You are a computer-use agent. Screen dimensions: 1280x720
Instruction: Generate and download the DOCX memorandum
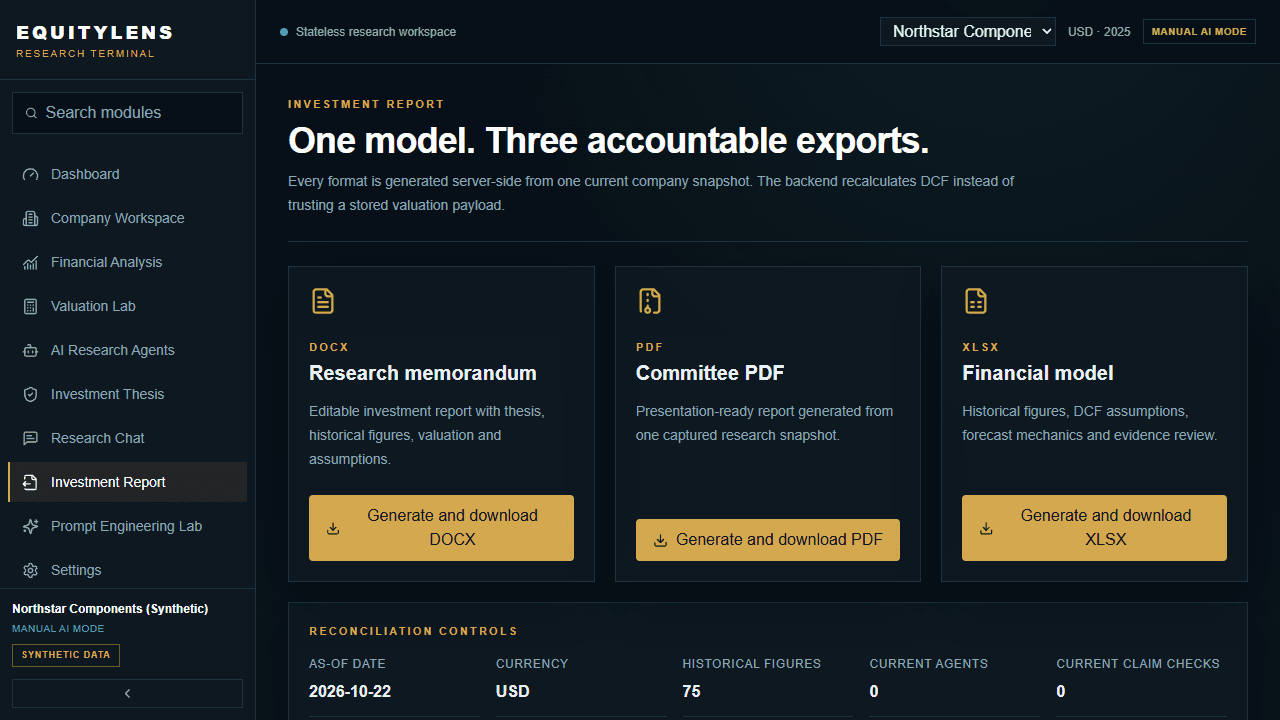tap(441, 528)
